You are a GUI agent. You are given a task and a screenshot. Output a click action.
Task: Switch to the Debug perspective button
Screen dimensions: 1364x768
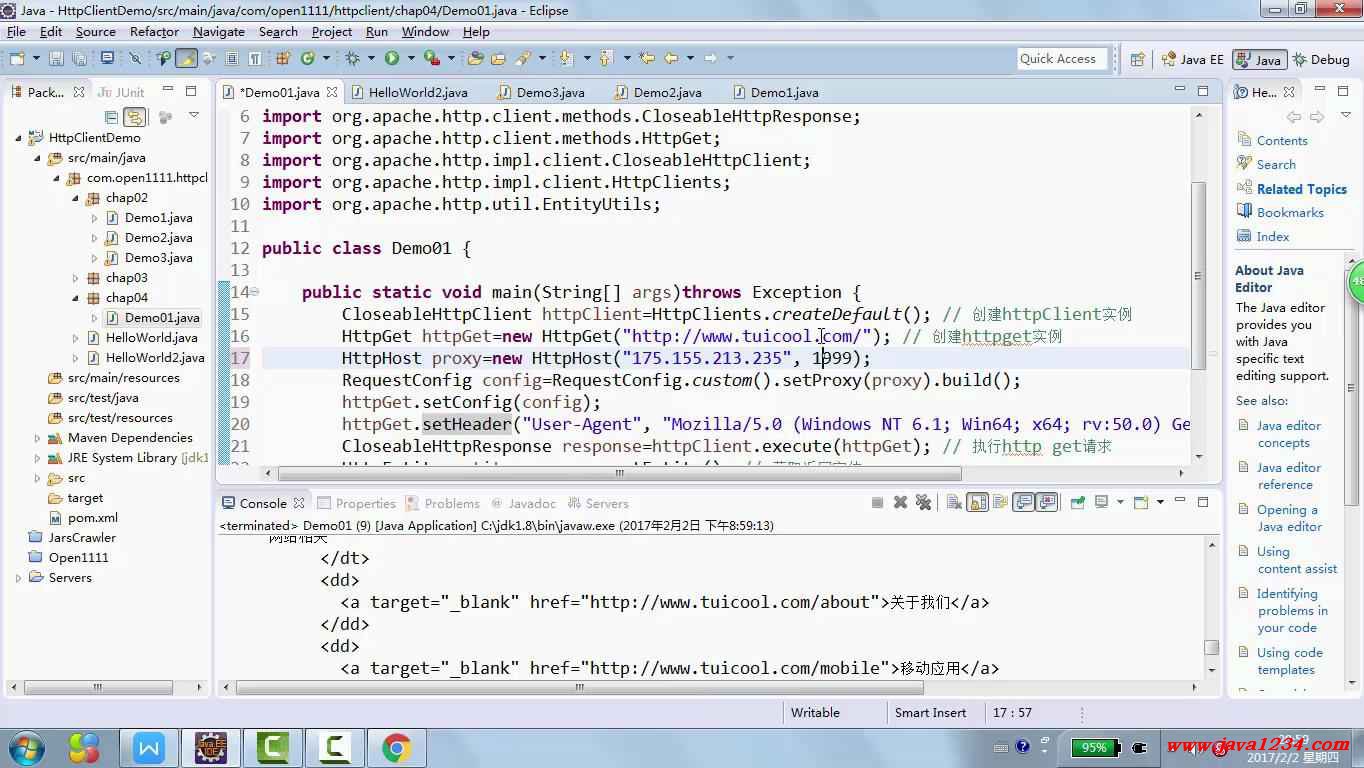1321,60
